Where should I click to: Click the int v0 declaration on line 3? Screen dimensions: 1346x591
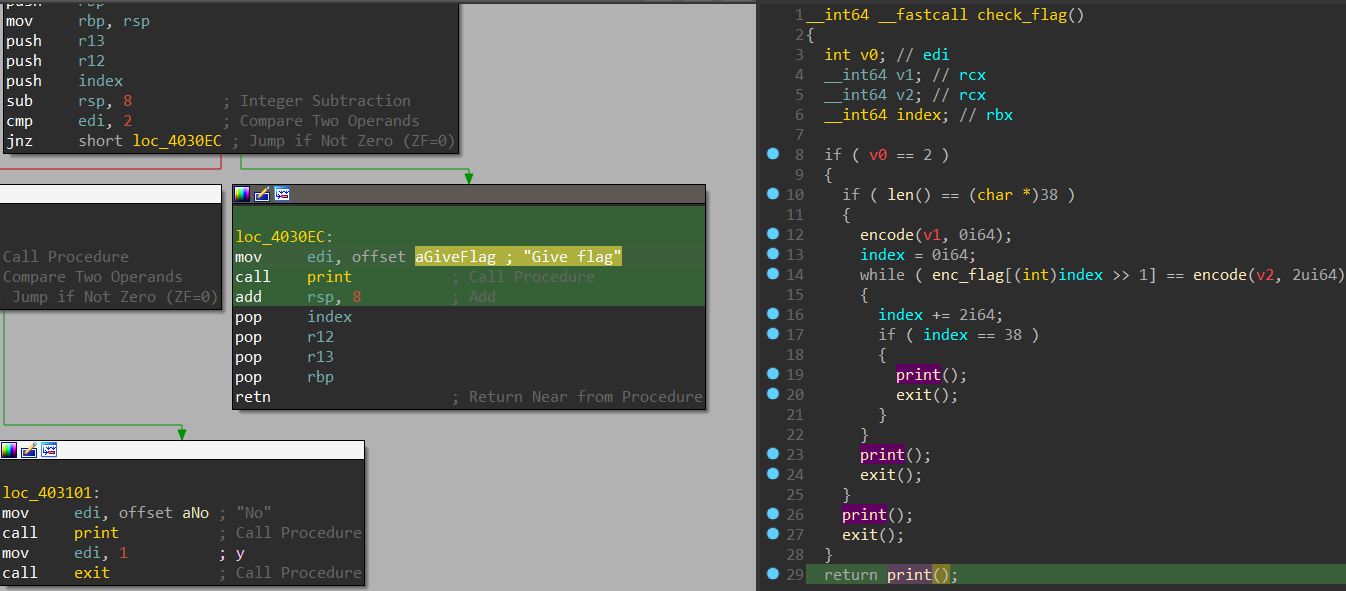(x=855, y=55)
